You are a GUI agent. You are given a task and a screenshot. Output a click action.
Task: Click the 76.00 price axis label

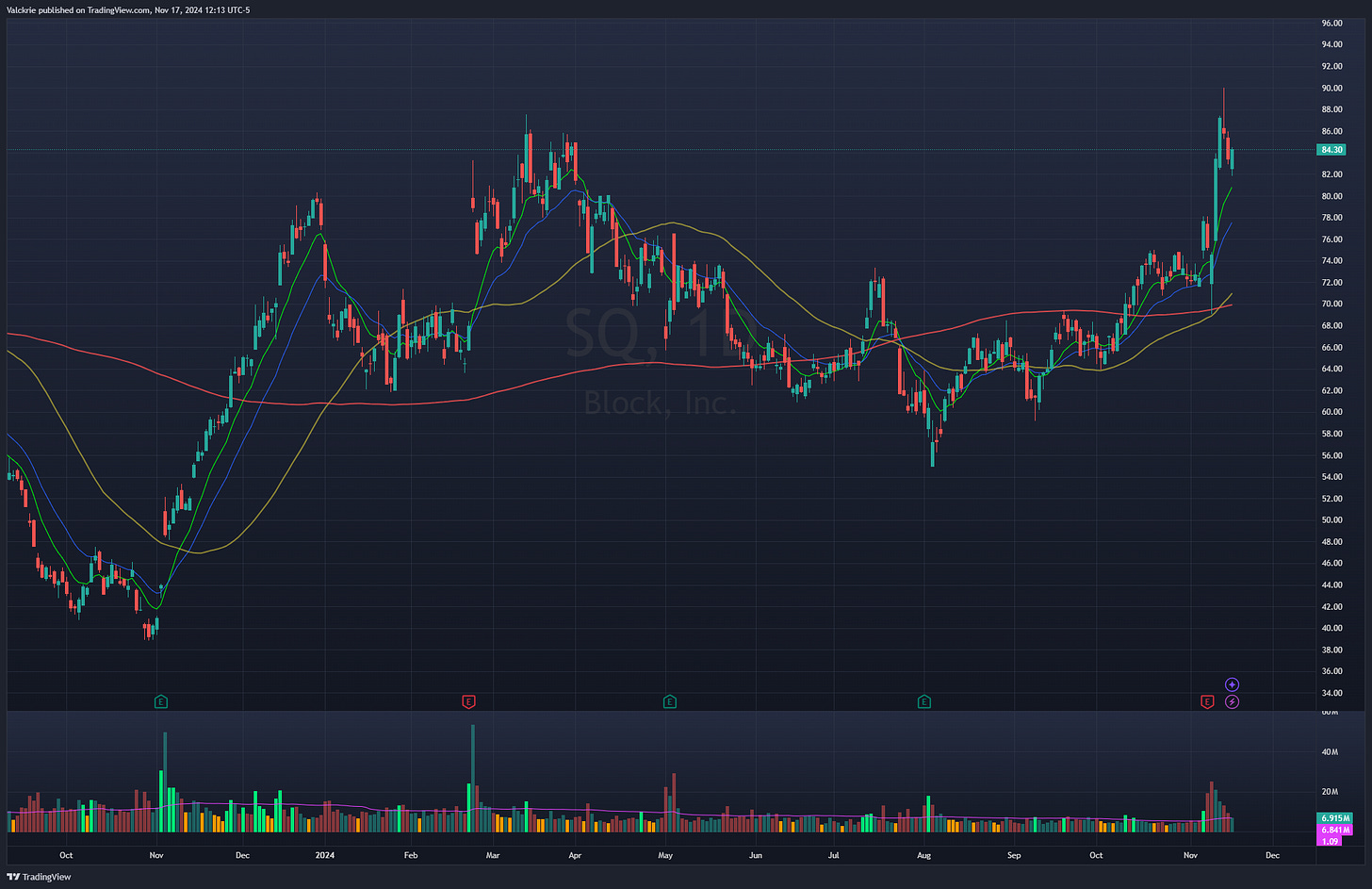tap(1331, 239)
